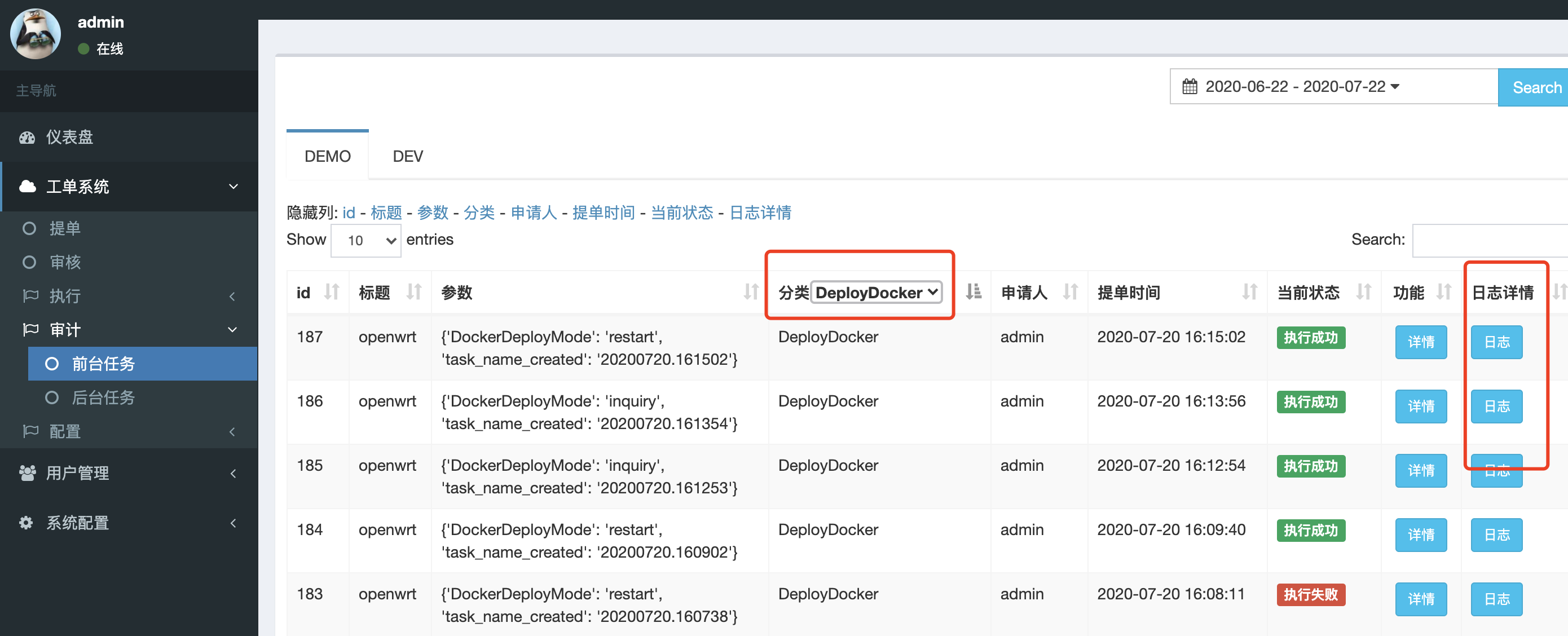Click the users icon beside 用户管理
The height and width of the screenshot is (636, 1568).
[x=28, y=473]
